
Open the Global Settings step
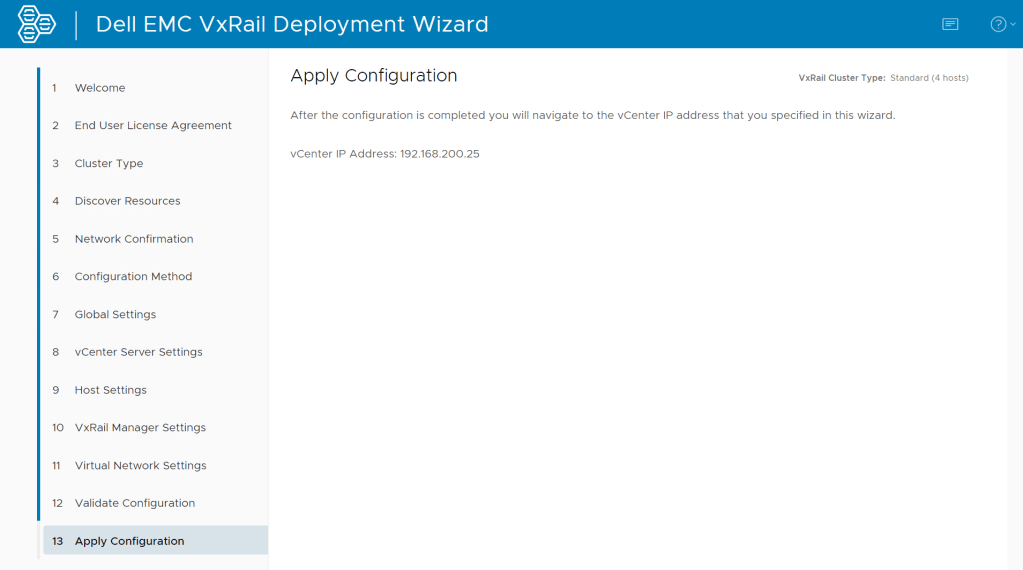click(115, 315)
